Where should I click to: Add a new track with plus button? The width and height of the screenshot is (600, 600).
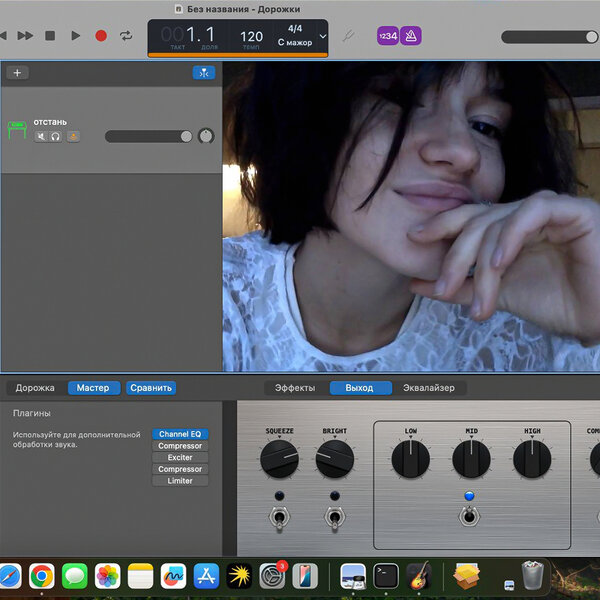18,73
